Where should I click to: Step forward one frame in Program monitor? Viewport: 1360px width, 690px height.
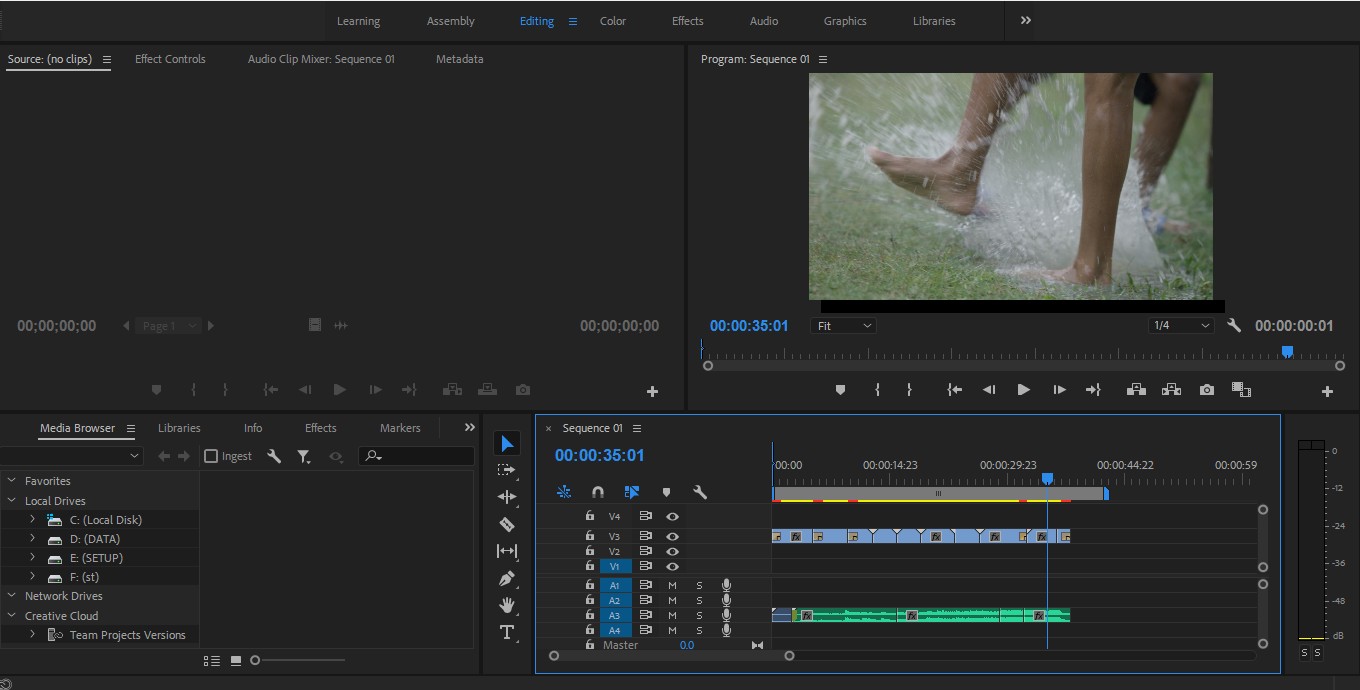(x=1059, y=390)
